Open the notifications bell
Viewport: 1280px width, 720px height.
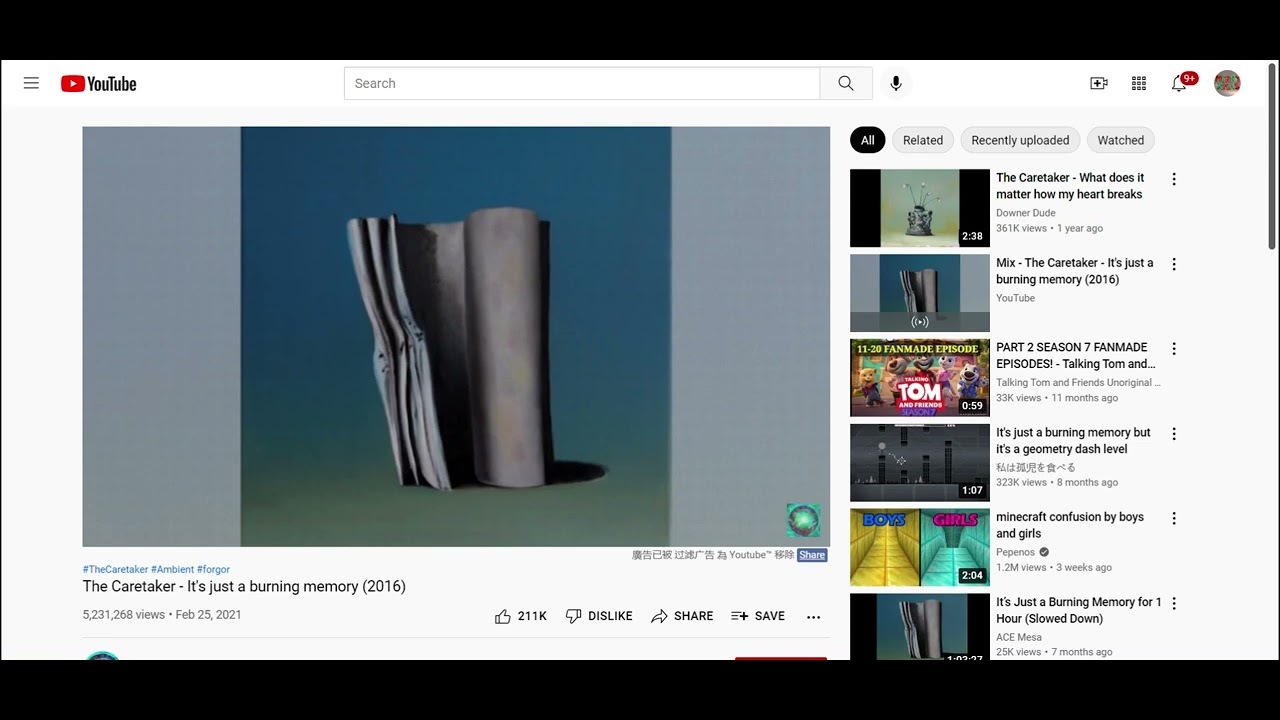[x=1180, y=83]
